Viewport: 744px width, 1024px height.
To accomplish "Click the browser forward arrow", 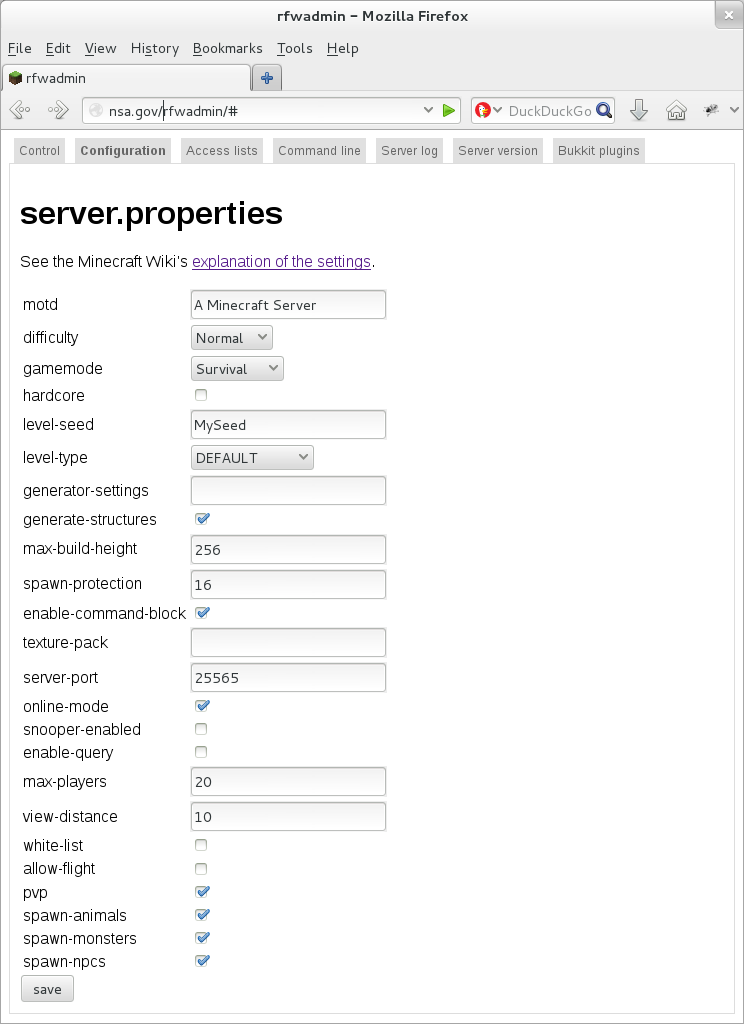I will coord(58,110).
